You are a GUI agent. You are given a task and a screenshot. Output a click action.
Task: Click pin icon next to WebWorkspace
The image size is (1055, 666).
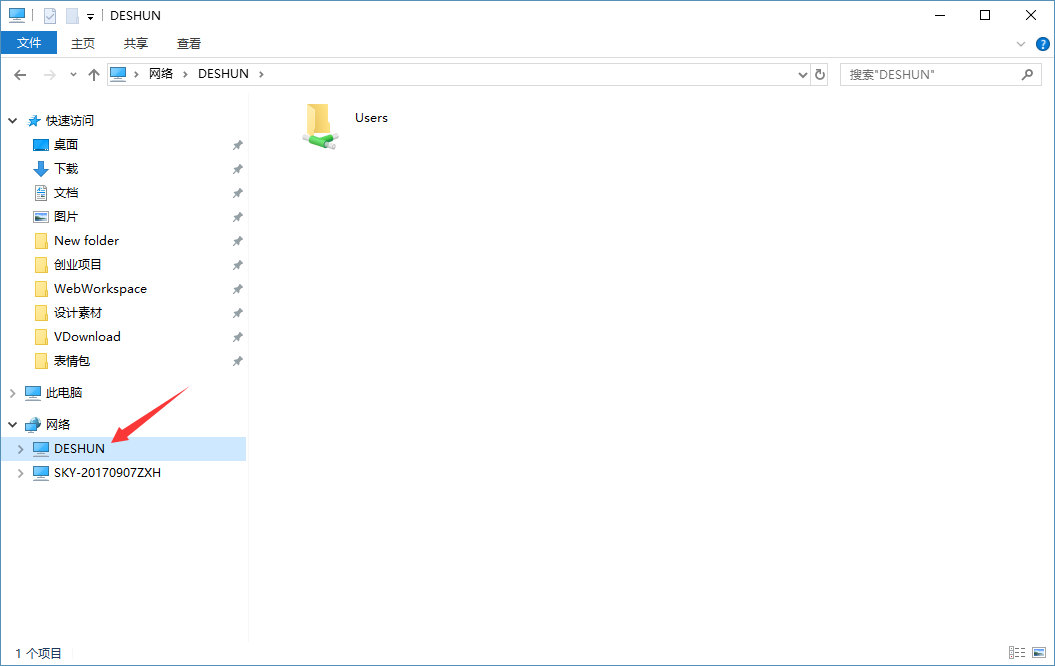pyautogui.click(x=238, y=289)
